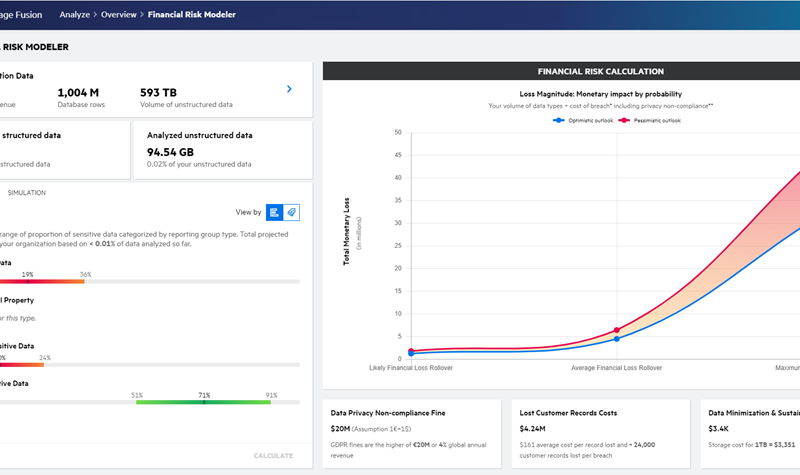Image resolution: width=800 pixels, height=475 pixels.
Task: Click the '$20M' fine amount
Action: point(340,429)
